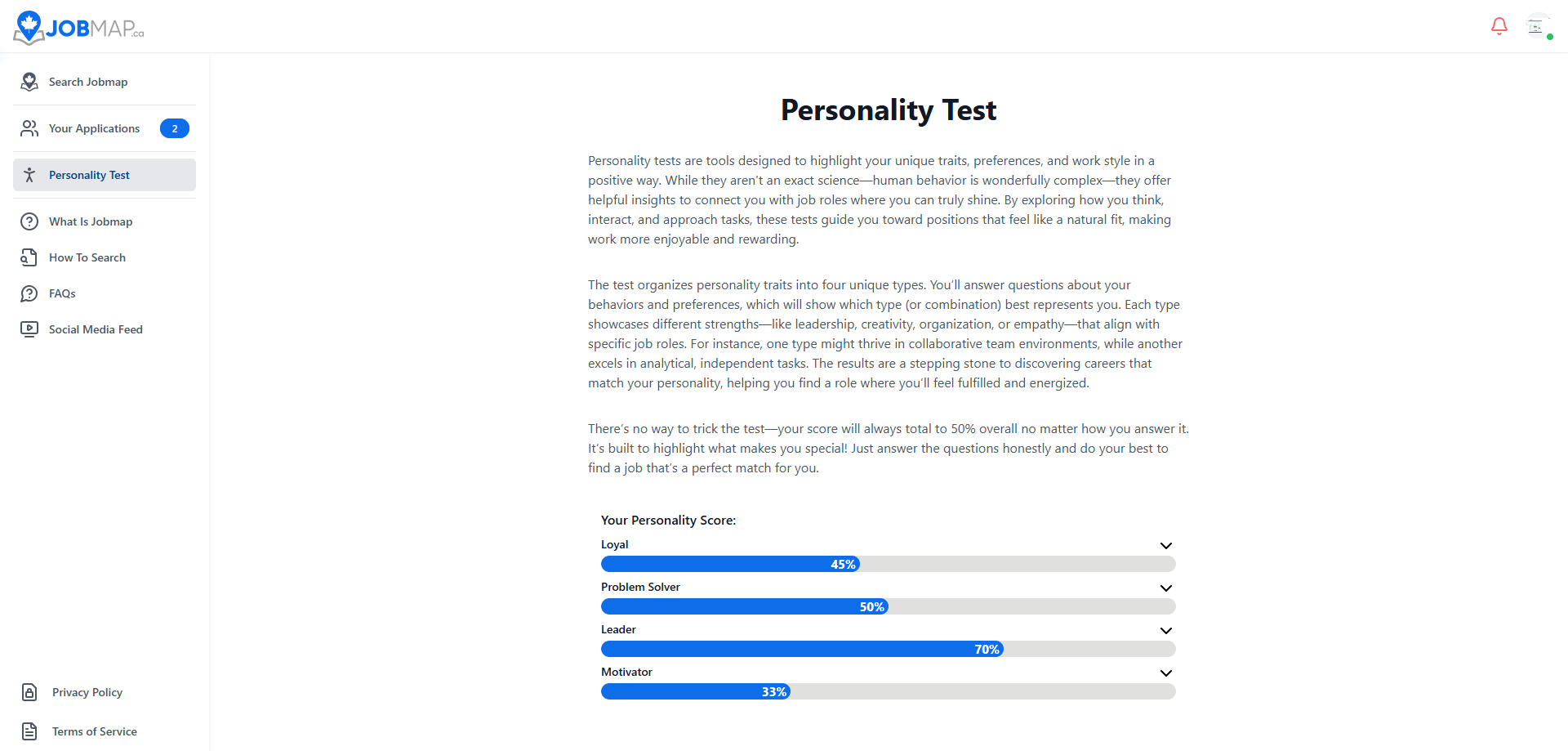Open the user profile avatar

[x=1536, y=26]
